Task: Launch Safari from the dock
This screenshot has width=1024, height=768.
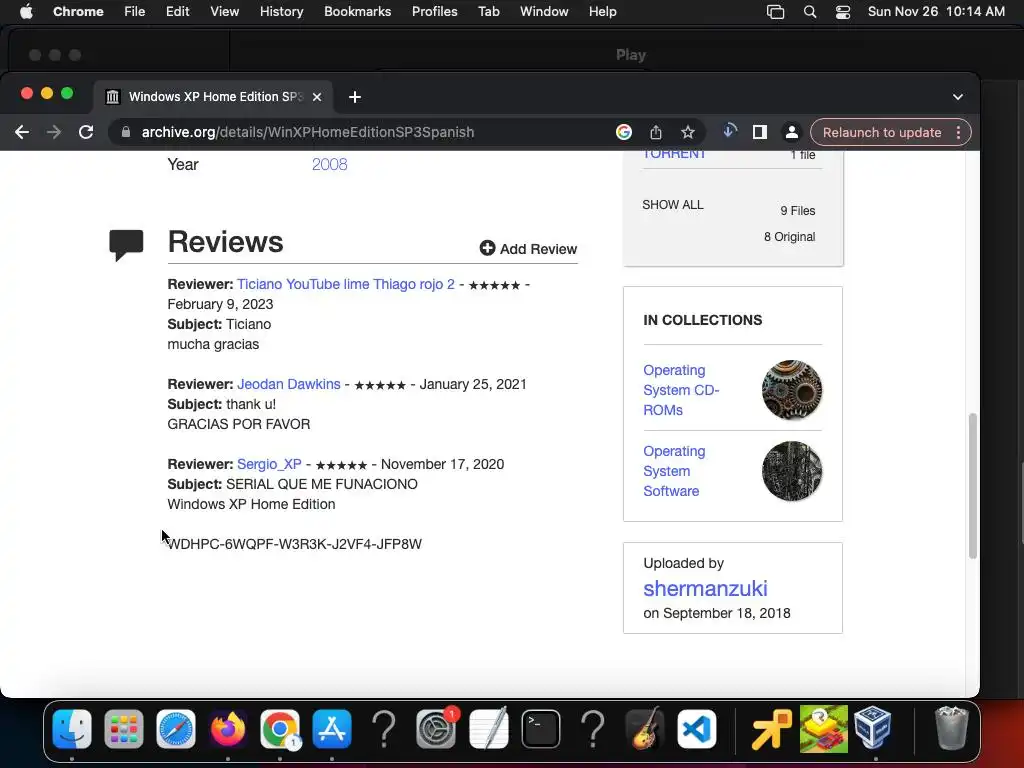Action: point(176,728)
